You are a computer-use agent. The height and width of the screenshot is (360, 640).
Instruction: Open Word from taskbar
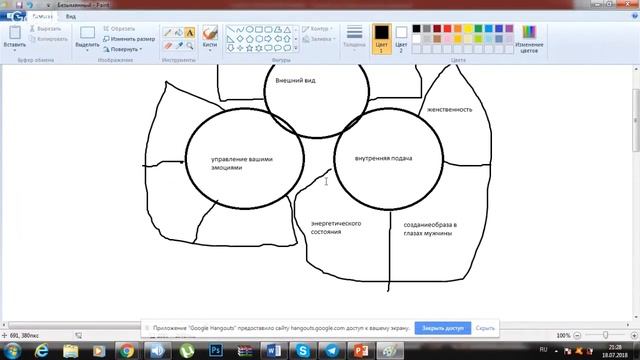tap(273, 351)
